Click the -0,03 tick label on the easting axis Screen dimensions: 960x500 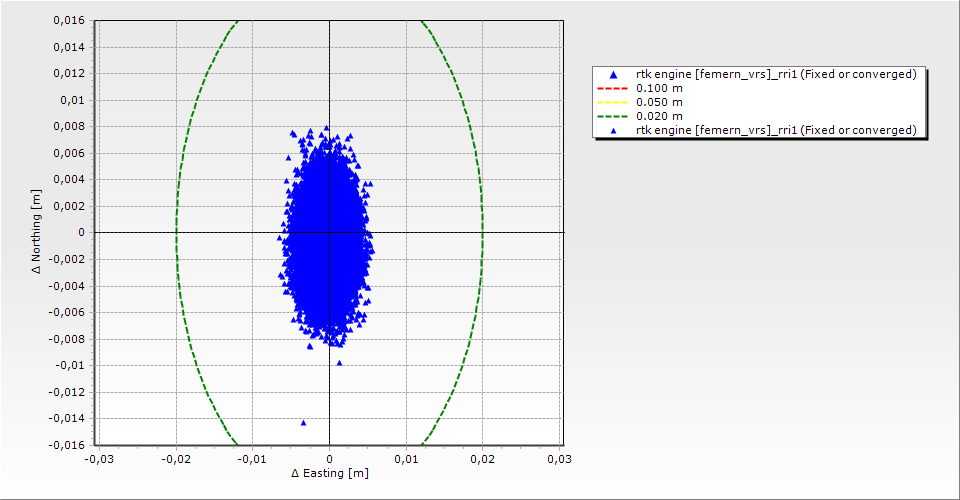pyautogui.click(x=98, y=459)
